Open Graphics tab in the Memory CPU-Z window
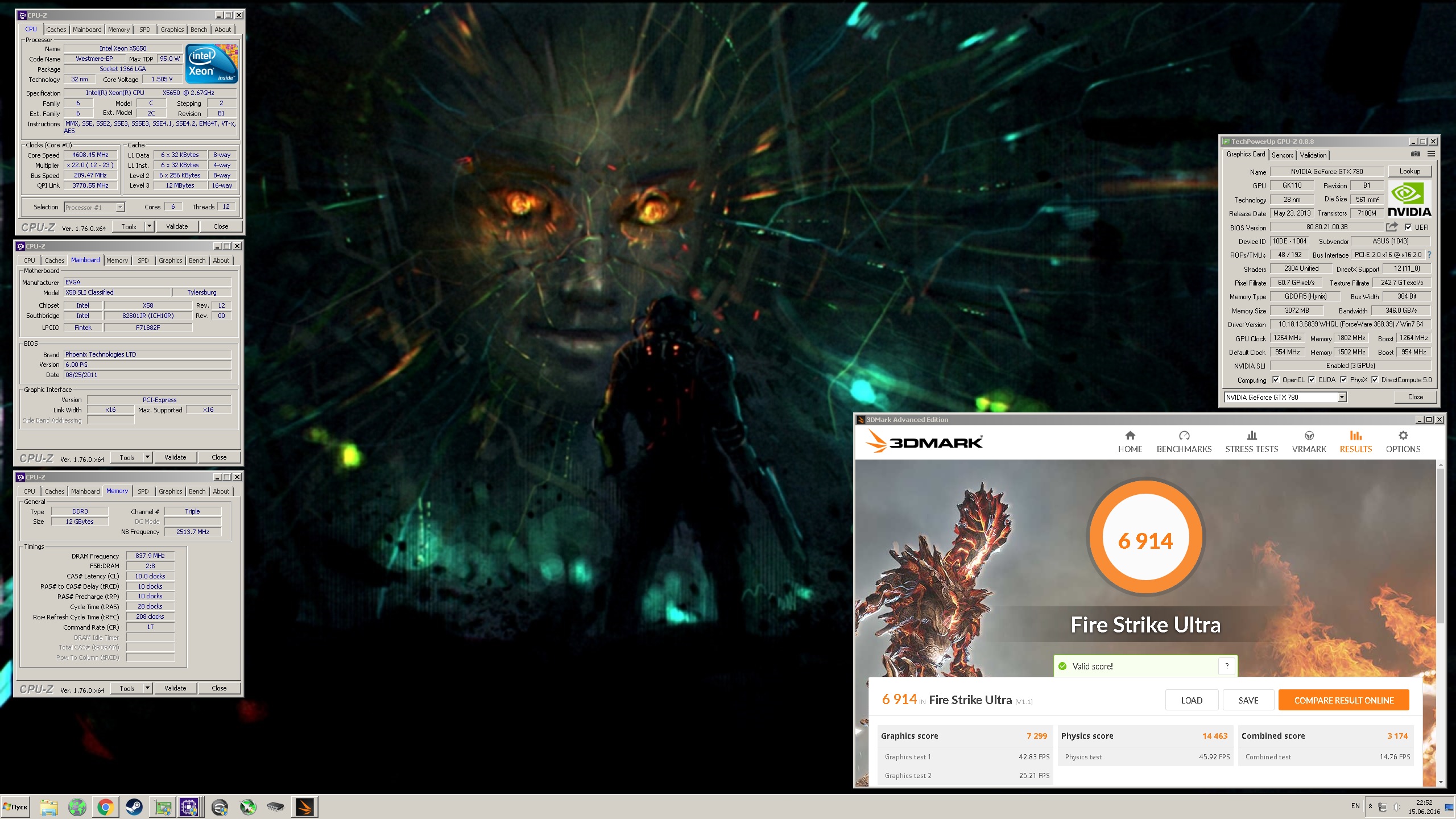The height and width of the screenshot is (819, 1456). click(171, 491)
